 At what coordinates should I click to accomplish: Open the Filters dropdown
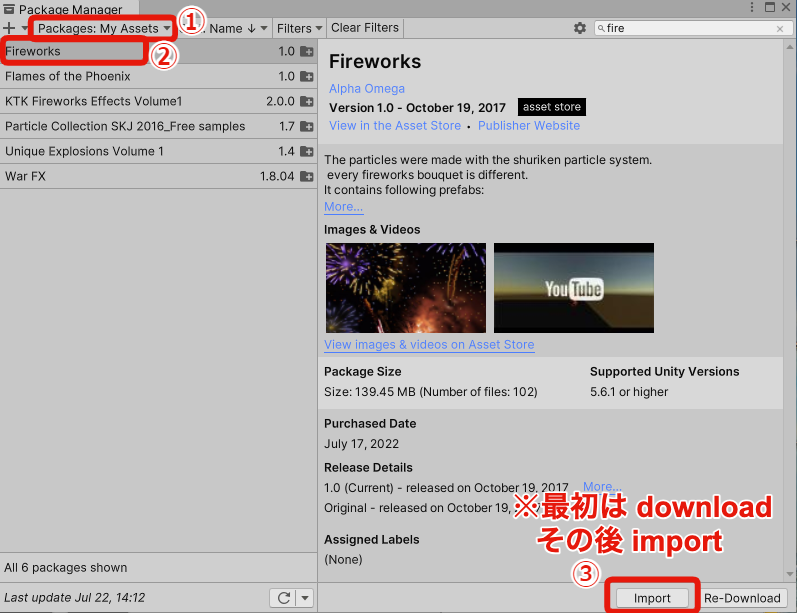tap(299, 28)
